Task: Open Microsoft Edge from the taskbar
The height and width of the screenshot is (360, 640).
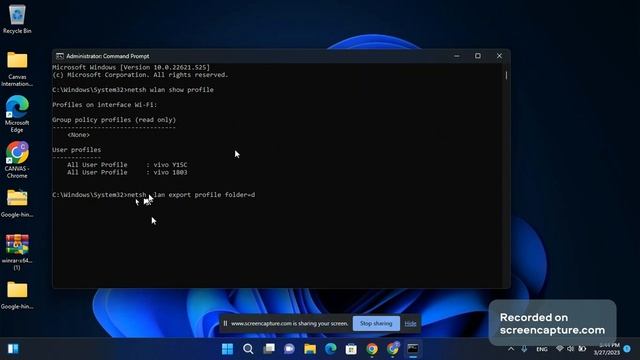Action: pos(331,349)
